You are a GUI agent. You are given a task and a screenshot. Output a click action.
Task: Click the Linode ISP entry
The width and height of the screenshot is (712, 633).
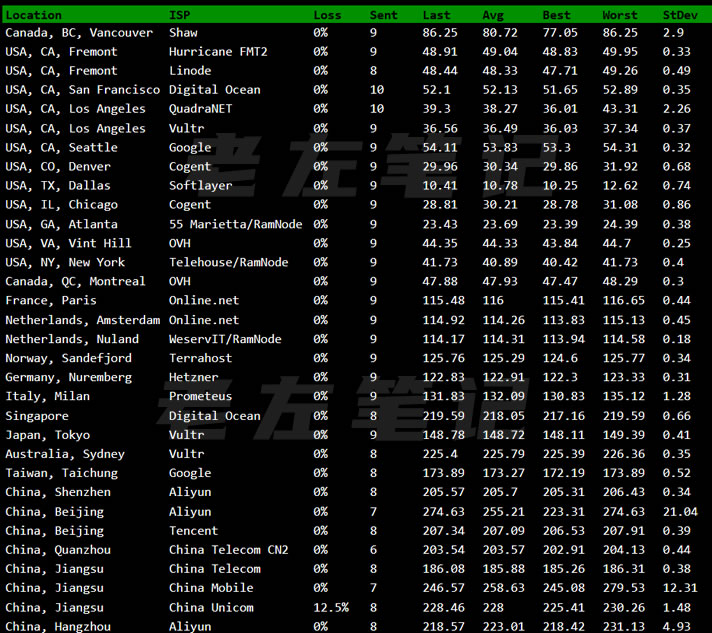[190, 71]
